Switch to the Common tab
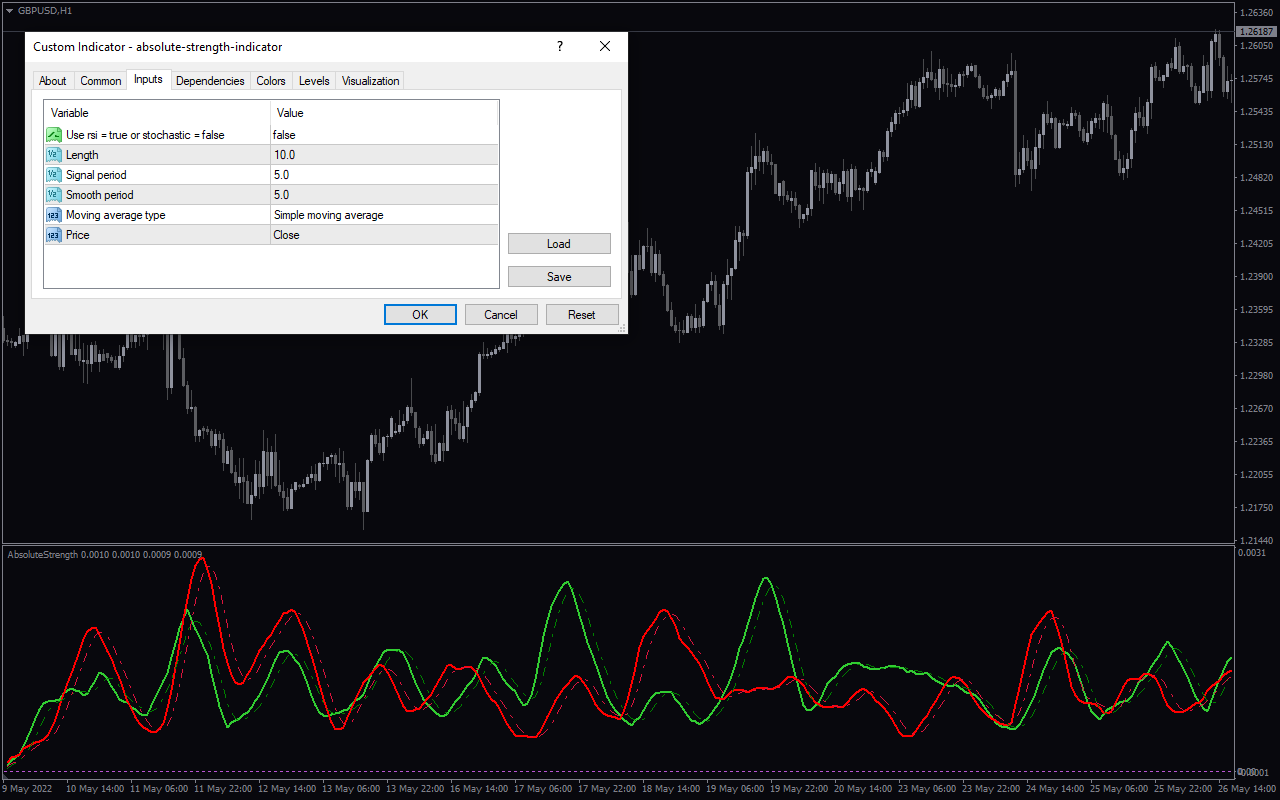Image resolution: width=1280 pixels, height=800 pixels. click(x=101, y=81)
